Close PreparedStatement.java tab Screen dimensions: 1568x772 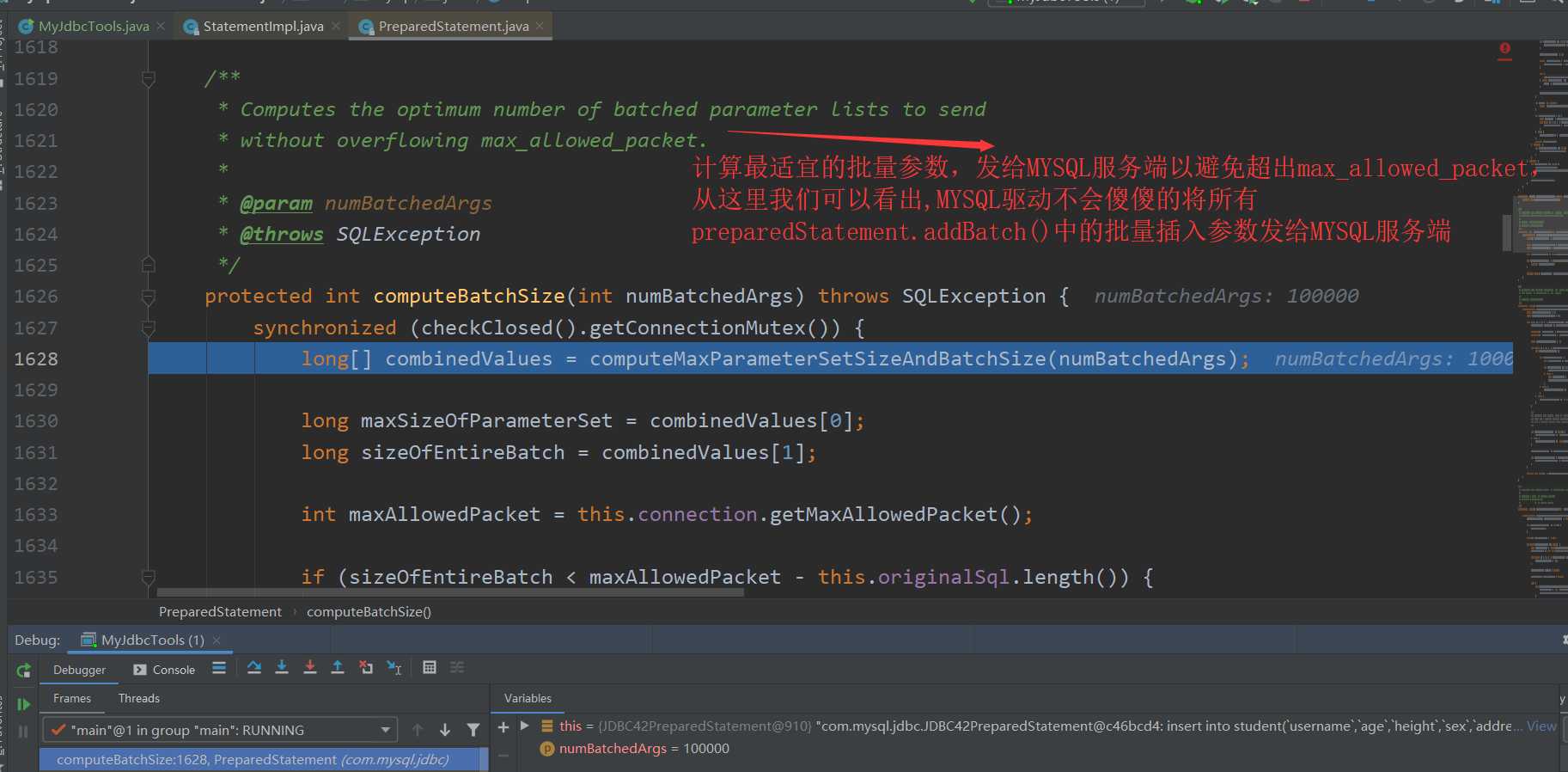540,27
